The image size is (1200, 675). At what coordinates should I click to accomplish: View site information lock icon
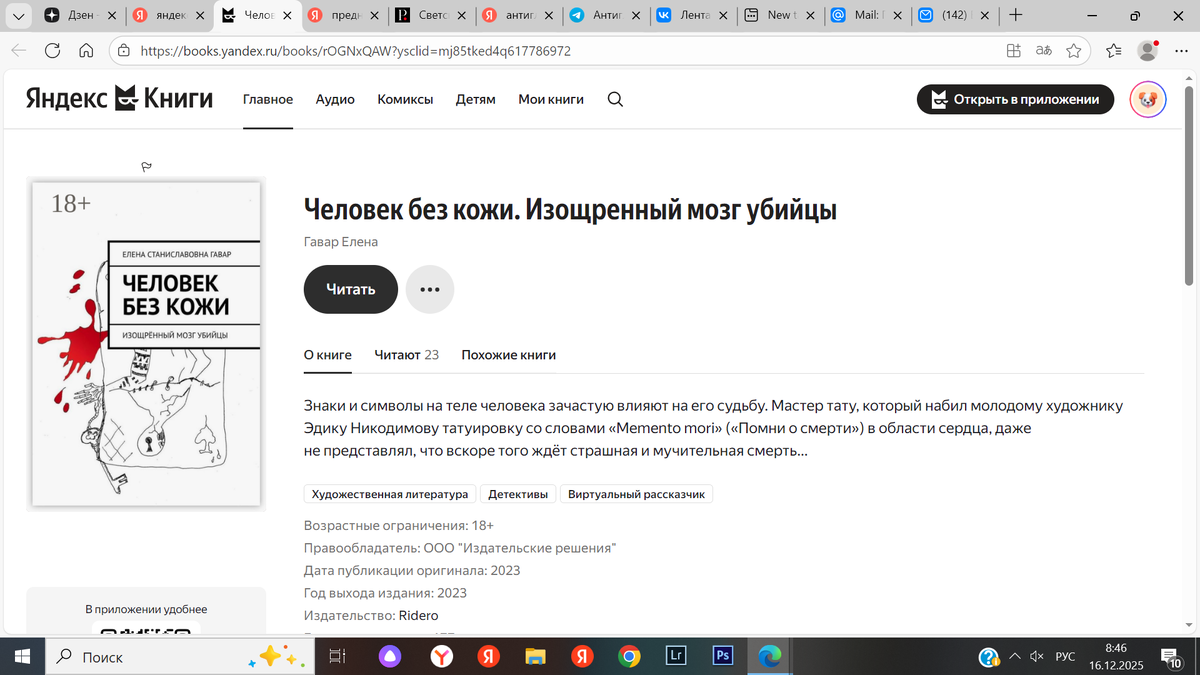pos(124,51)
